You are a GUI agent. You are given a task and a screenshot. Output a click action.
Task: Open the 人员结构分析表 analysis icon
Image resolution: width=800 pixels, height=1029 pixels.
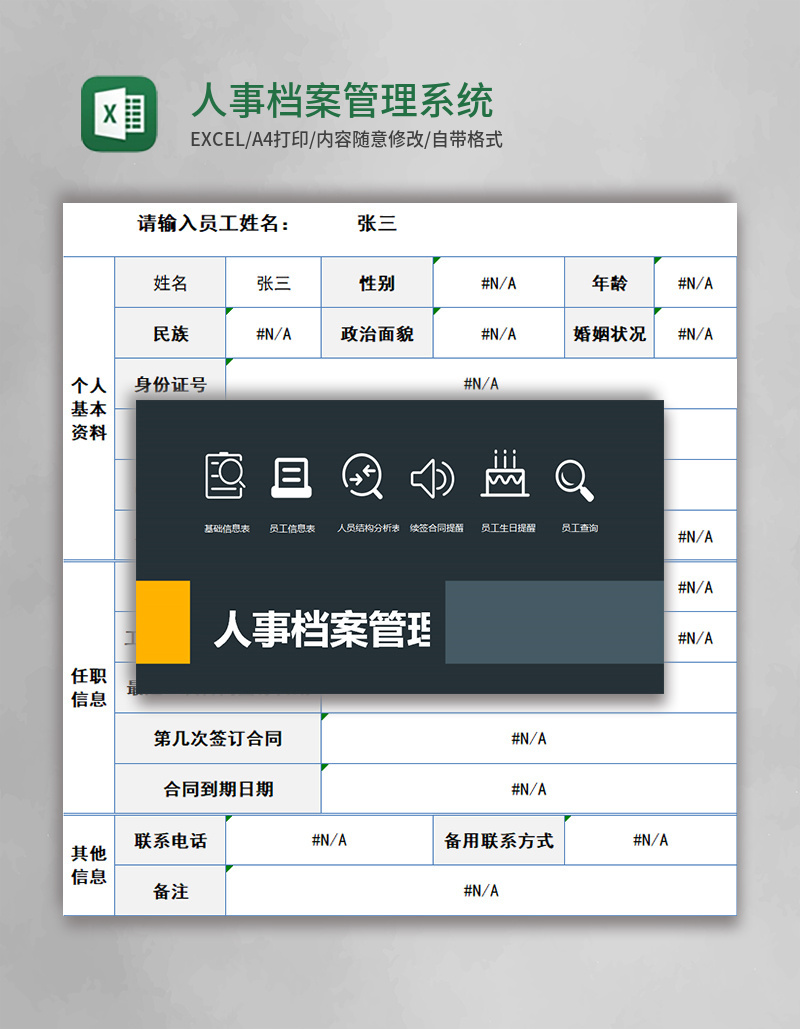pos(362,476)
